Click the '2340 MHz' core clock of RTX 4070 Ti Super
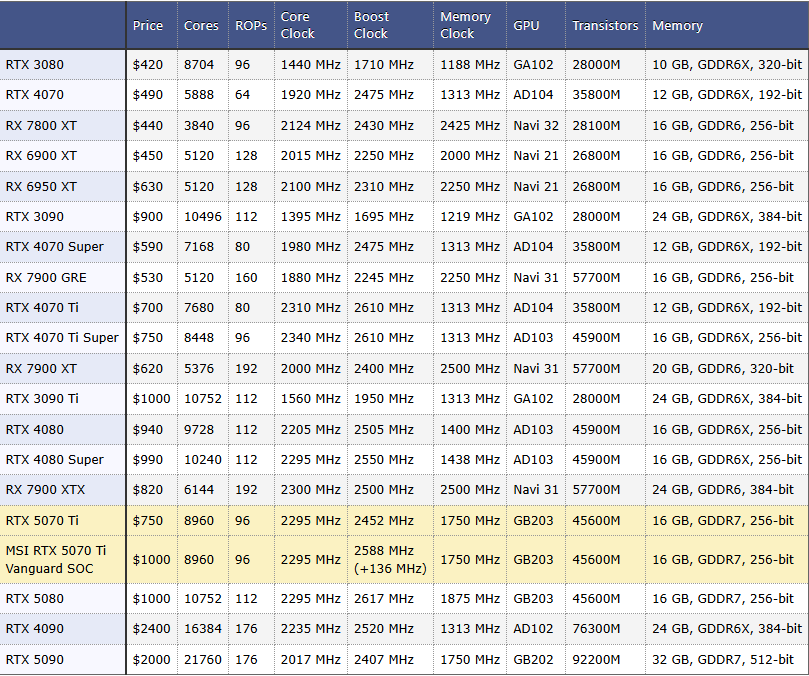 tap(311, 337)
